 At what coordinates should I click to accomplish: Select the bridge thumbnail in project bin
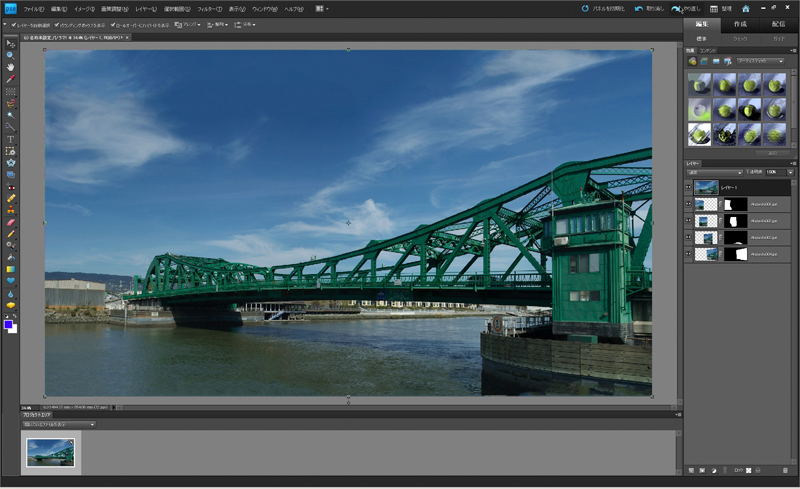[49, 451]
